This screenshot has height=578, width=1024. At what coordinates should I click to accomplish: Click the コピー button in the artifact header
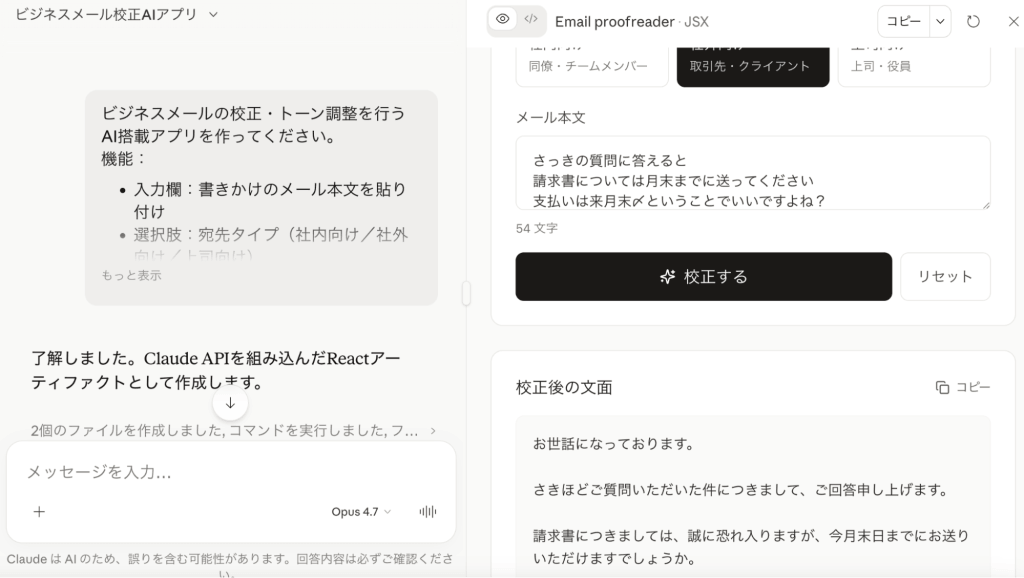click(x=903, y=22)
